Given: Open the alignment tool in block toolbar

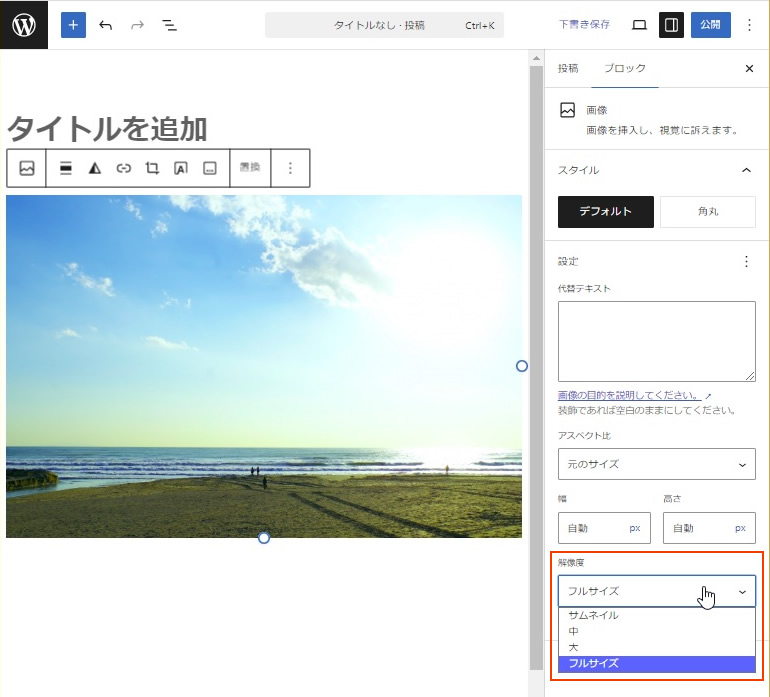Looking at the screenshot, I should tap(66, 168).
